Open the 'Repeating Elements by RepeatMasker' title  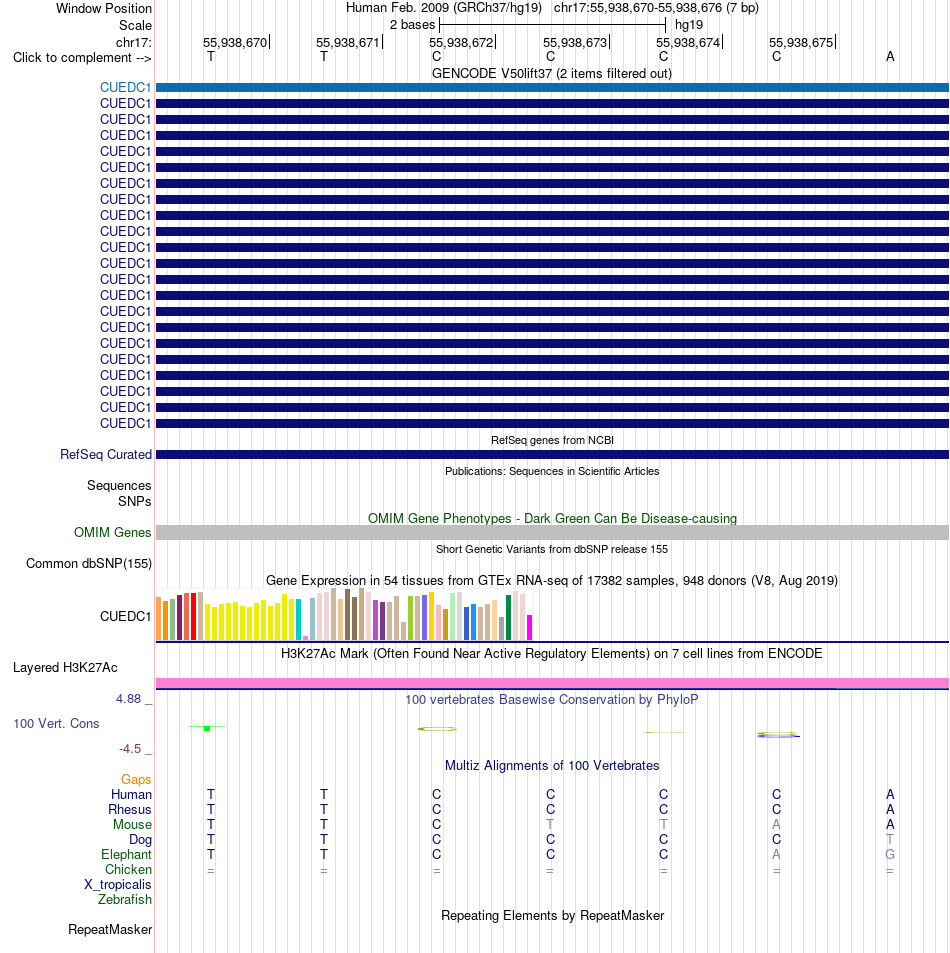(552, 915)
